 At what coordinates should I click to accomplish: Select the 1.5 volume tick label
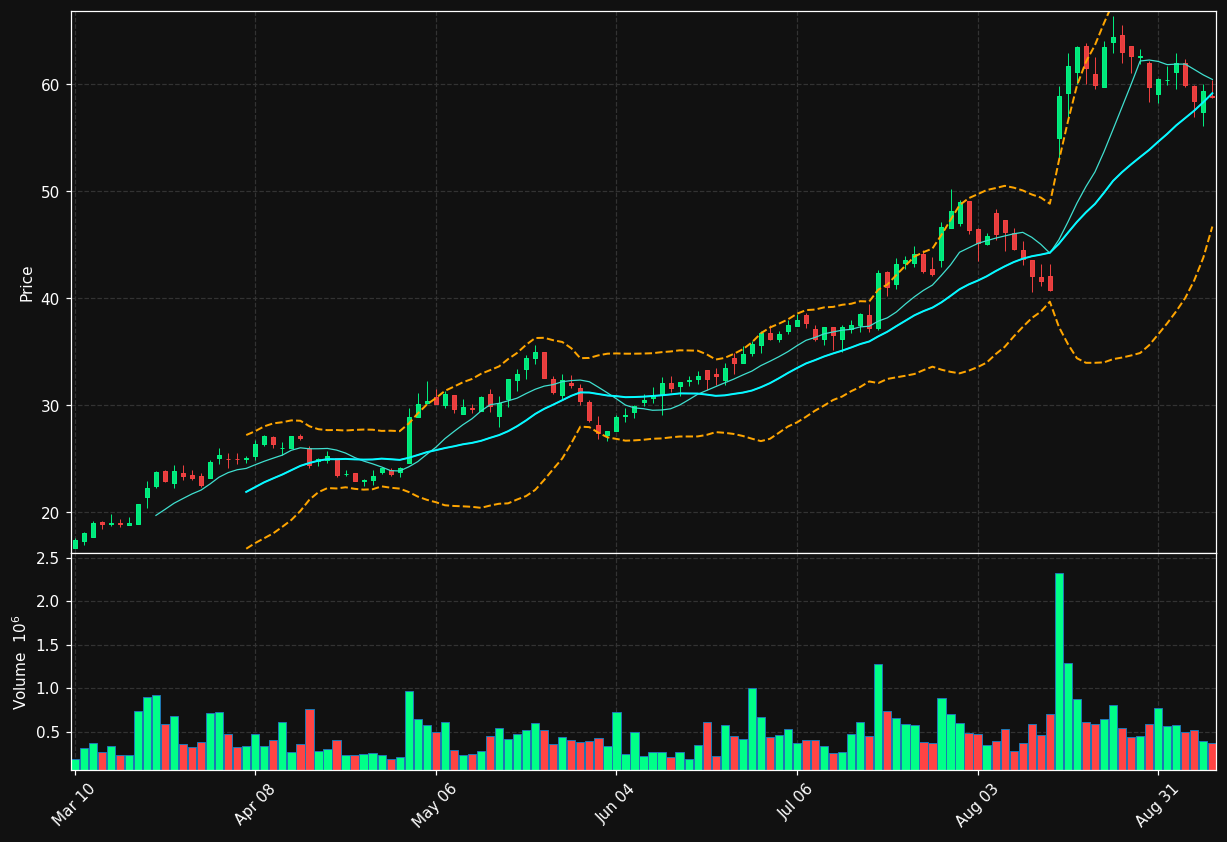tap(47, 645)
